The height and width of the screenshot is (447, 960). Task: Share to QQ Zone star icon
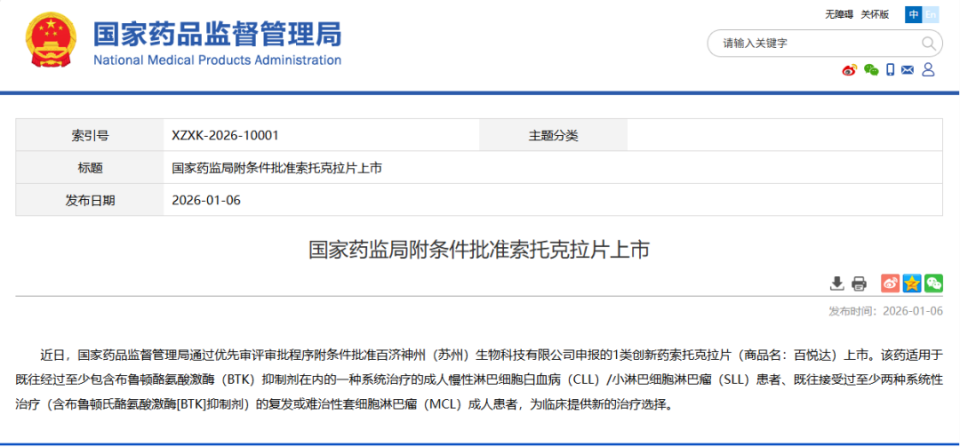click(x=912, y=283)
